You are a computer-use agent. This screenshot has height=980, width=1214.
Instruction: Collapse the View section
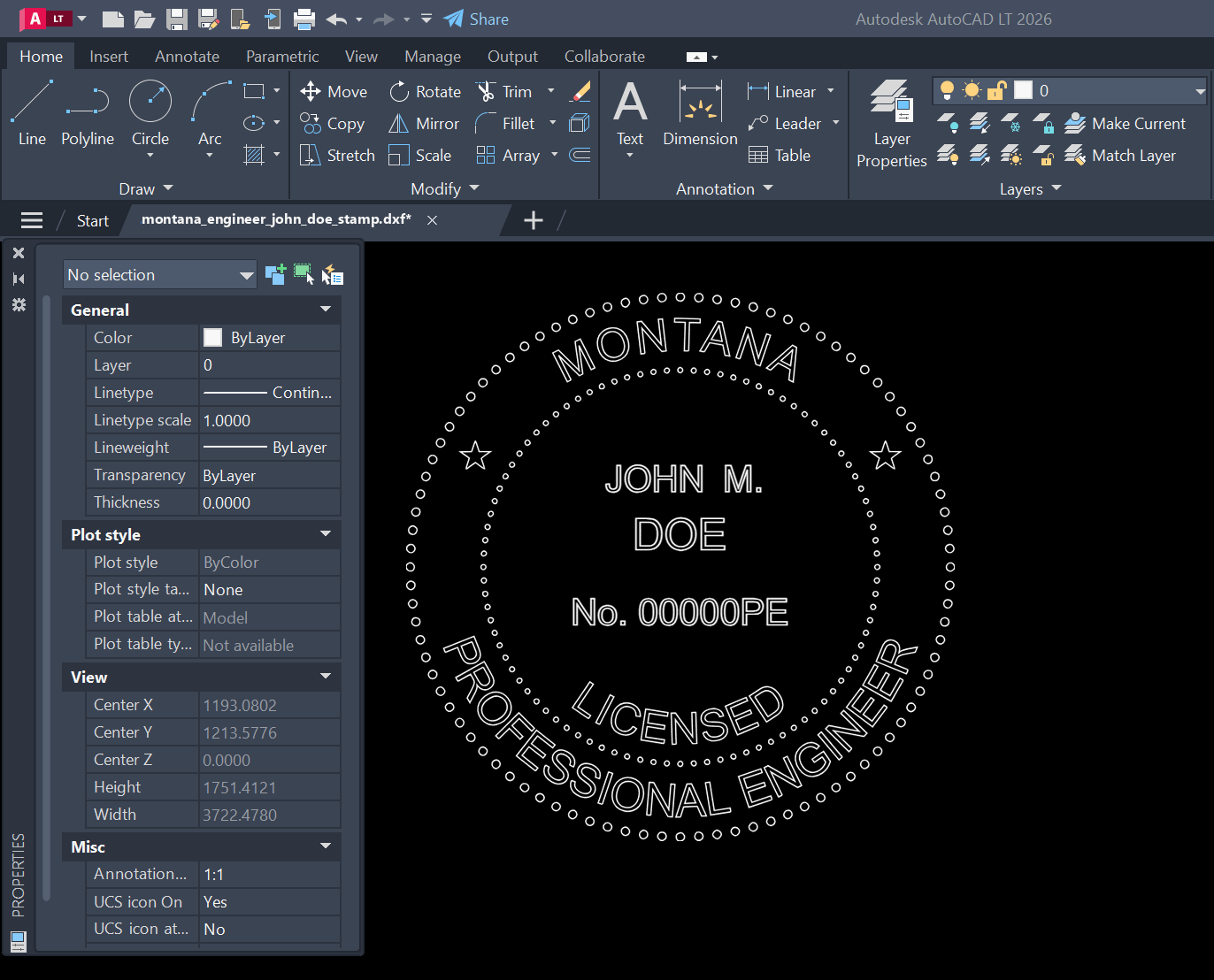tap(326, 677)
